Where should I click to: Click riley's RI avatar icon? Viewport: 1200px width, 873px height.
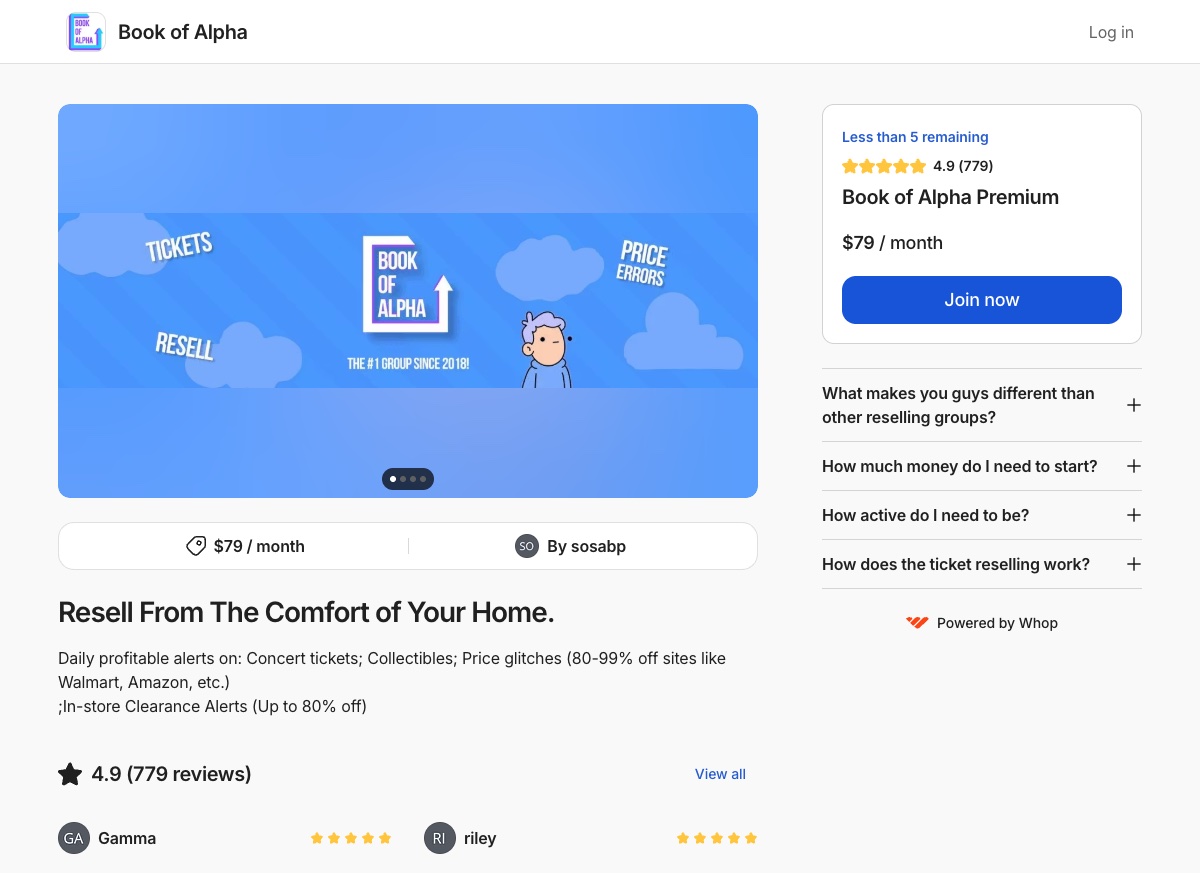pyautogui.click(x=439, y=838)
